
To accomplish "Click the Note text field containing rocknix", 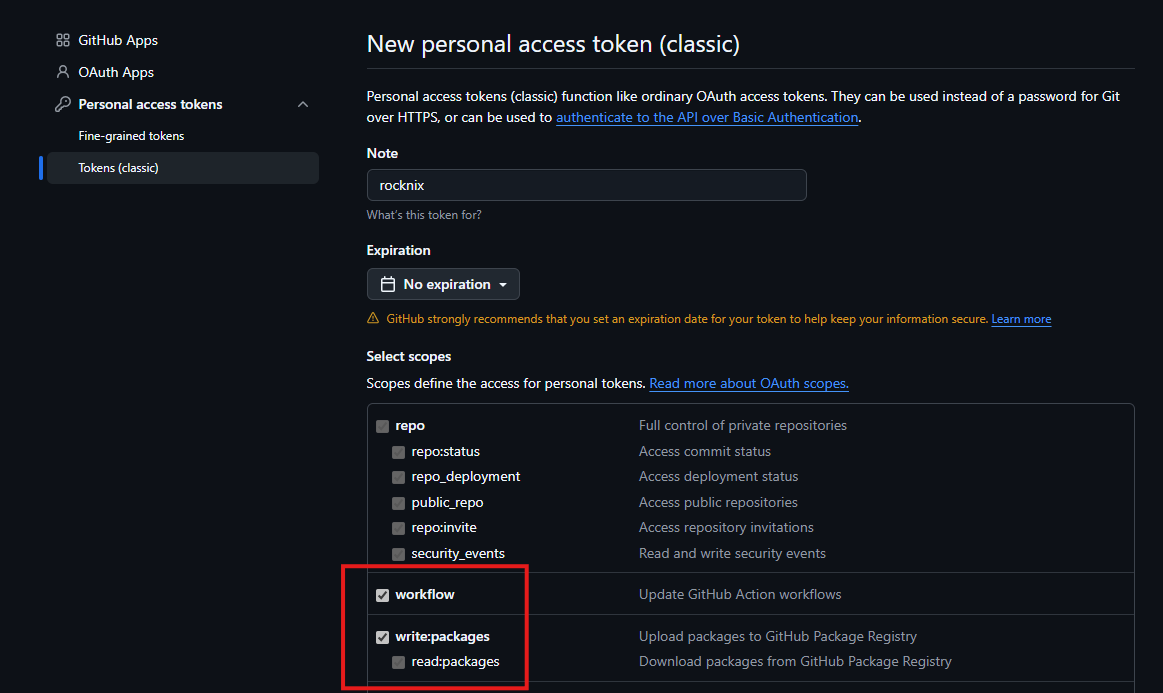I will click(586, 185).
